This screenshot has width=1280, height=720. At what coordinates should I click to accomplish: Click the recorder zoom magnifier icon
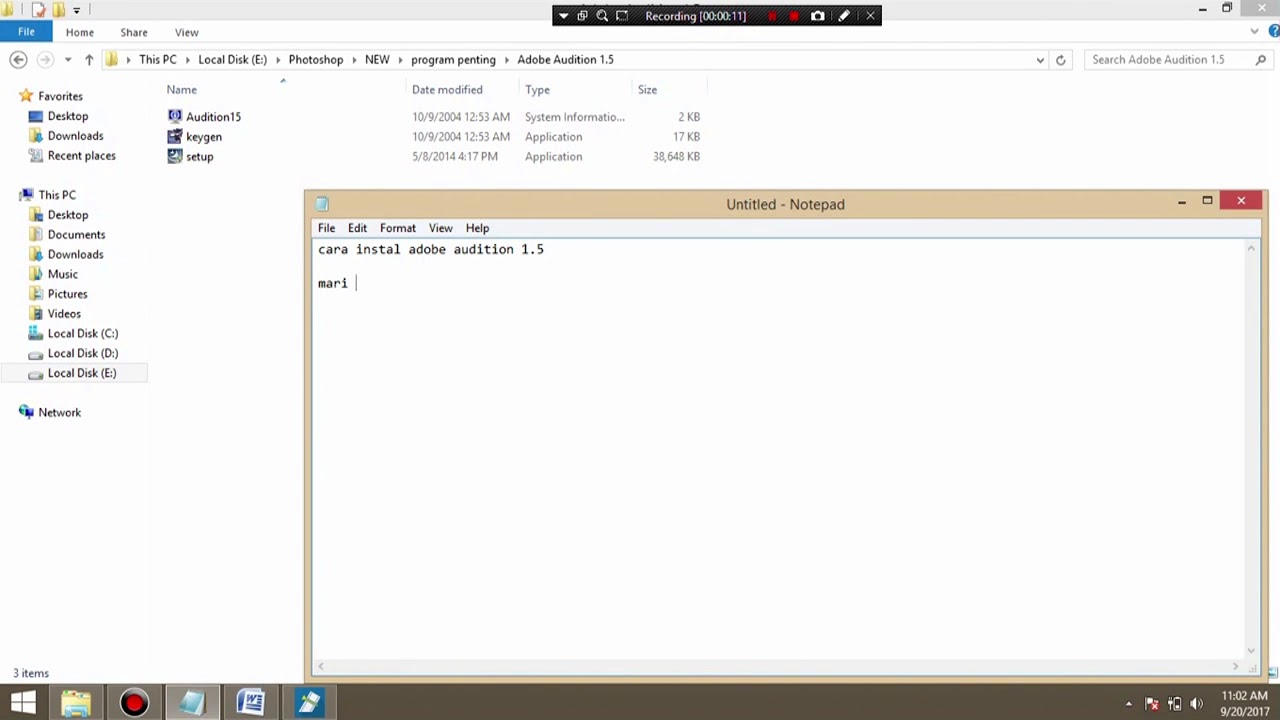(x=602, y=16)
